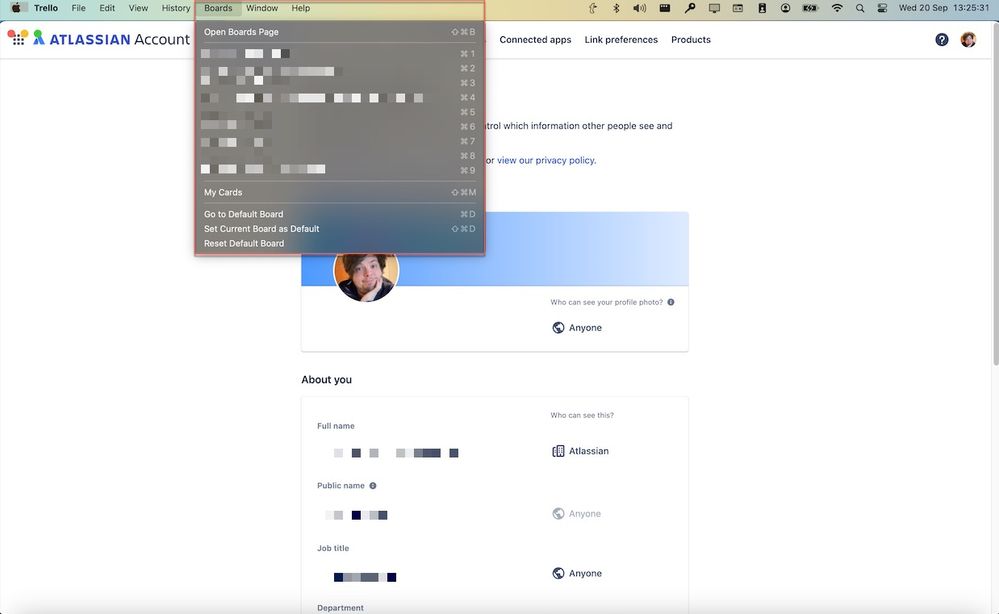
Task: Click the building icon next to Atlassian
Action: [x=558, y=451]
